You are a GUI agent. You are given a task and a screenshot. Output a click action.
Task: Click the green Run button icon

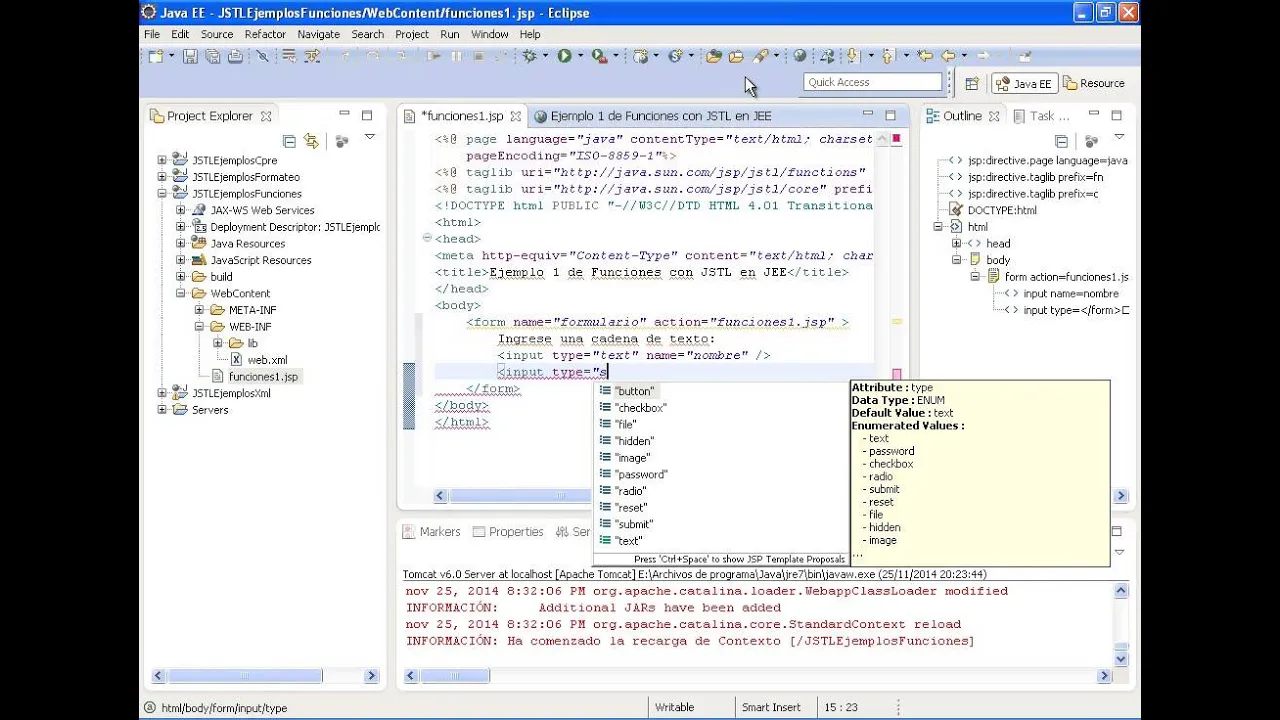[564, 57]
